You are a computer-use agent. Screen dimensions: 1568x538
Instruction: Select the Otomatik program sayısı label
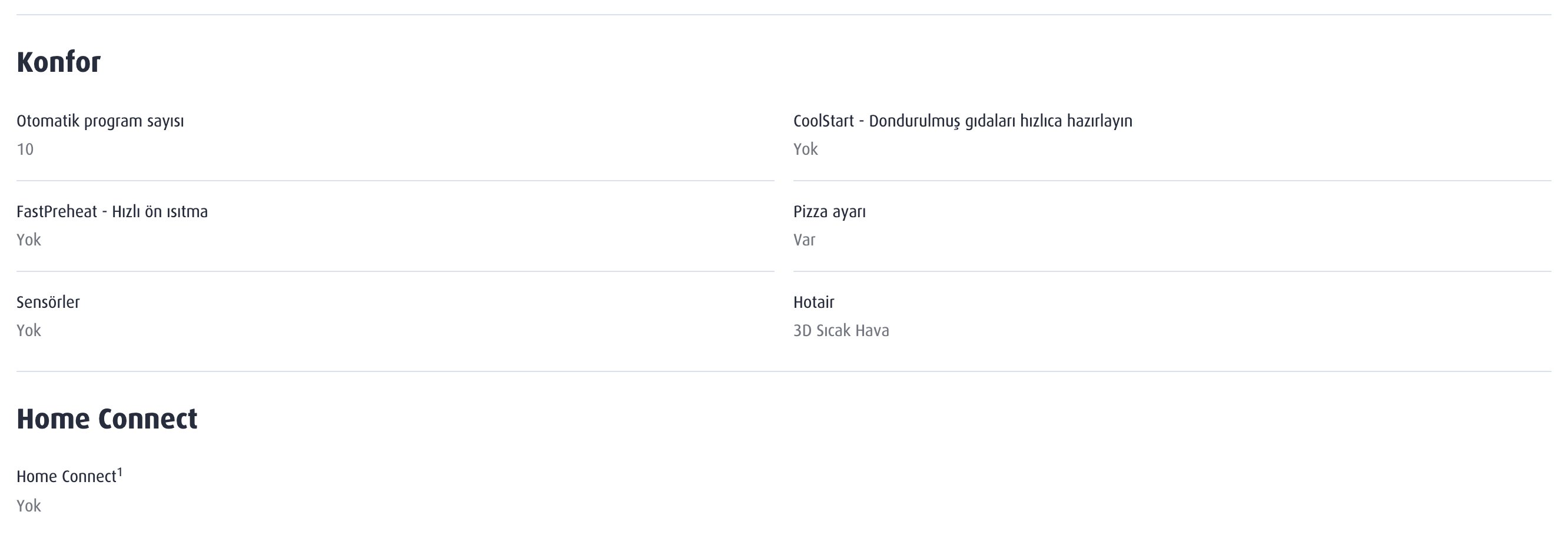click(100, 121)
